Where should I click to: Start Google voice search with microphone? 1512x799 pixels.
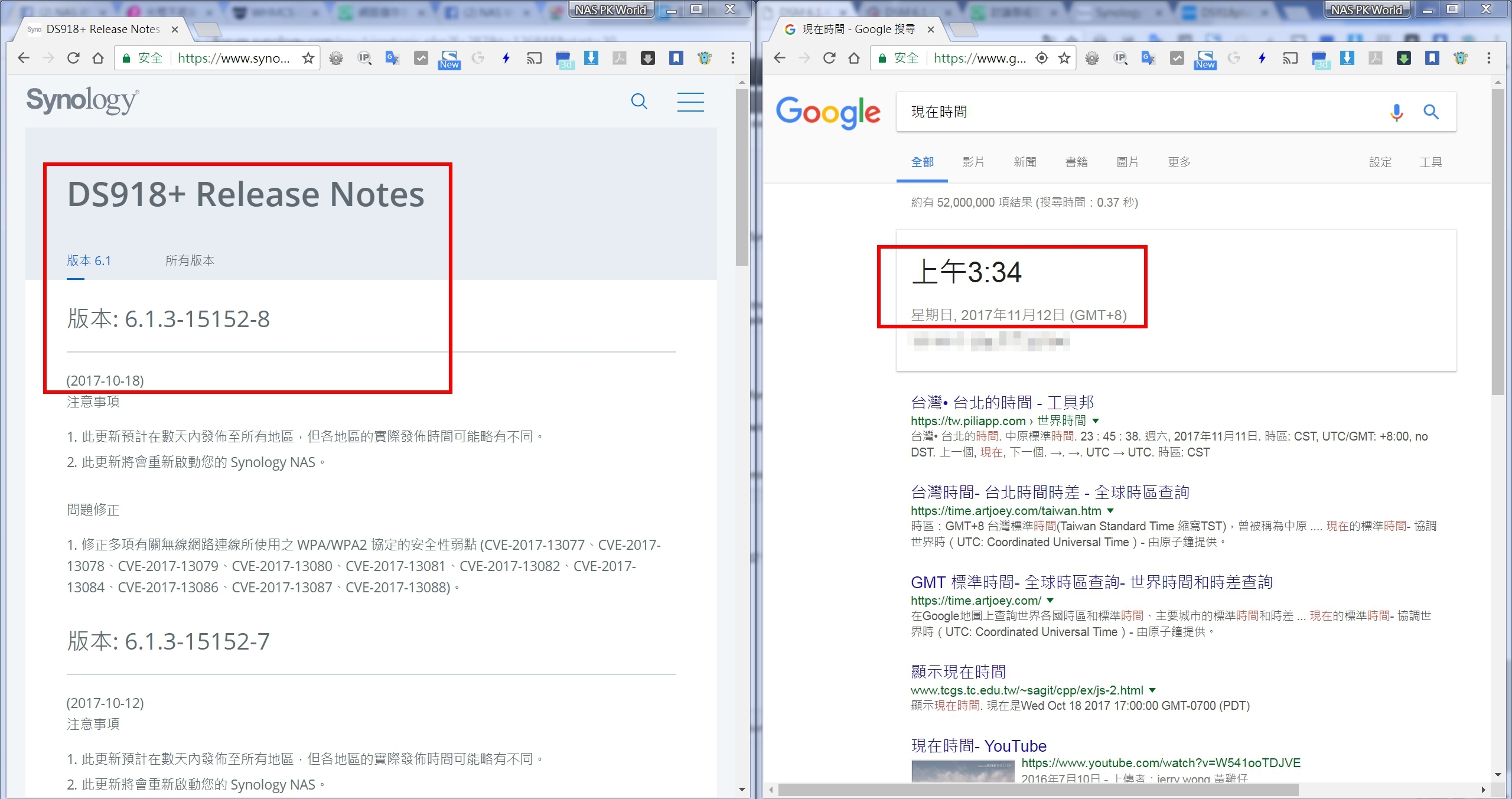(x=1397, y=112)
